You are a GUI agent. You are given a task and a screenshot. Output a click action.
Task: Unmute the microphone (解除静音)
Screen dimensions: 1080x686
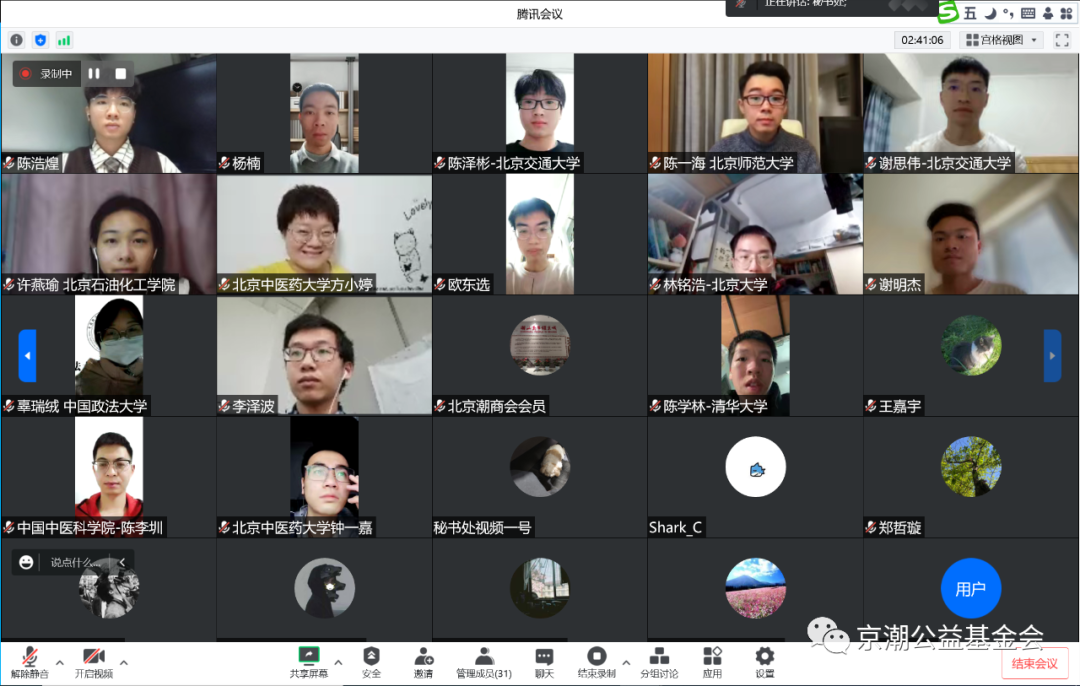coord(29,662)
